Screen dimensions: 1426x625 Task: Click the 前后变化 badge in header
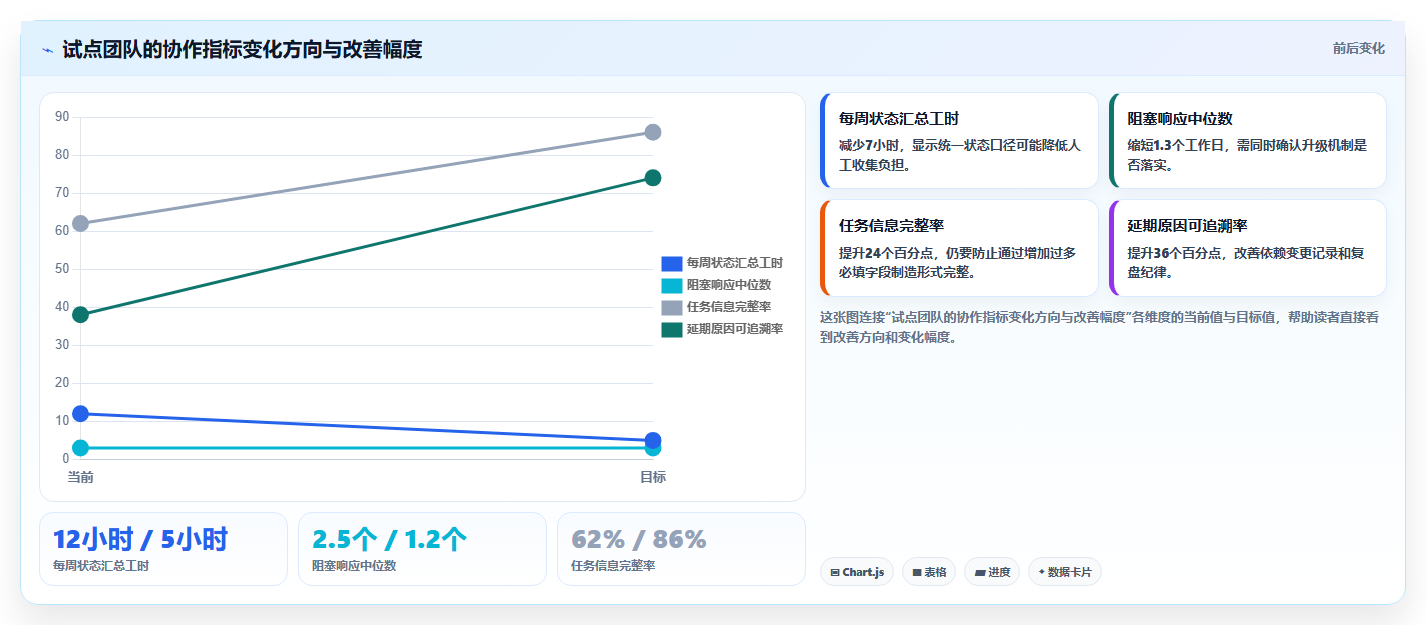[x=1358, y=48]
